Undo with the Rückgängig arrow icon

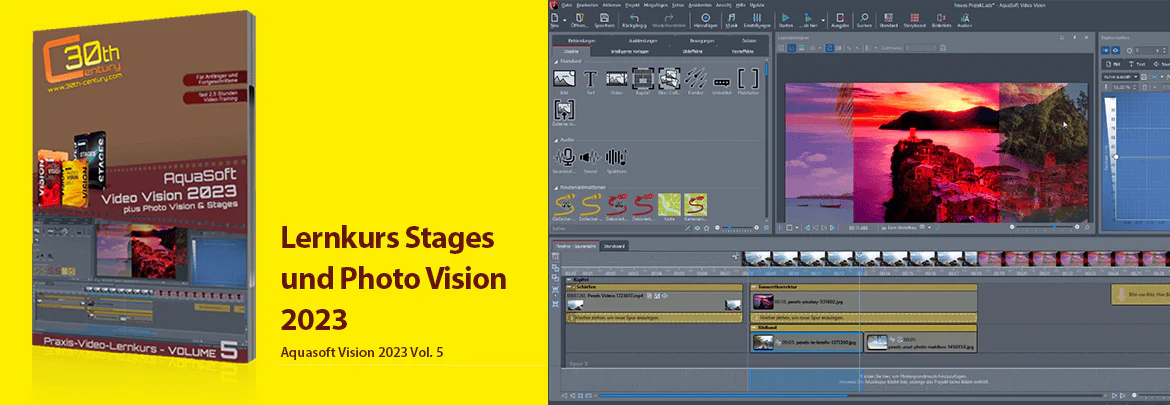[x=634, y=18]
